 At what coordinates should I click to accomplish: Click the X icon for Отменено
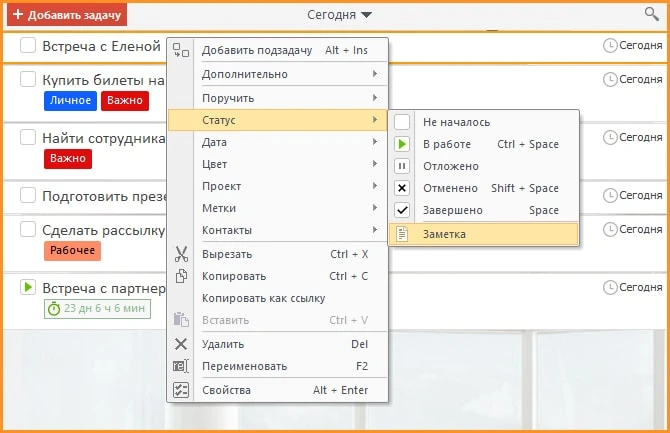tap(402, 188)
